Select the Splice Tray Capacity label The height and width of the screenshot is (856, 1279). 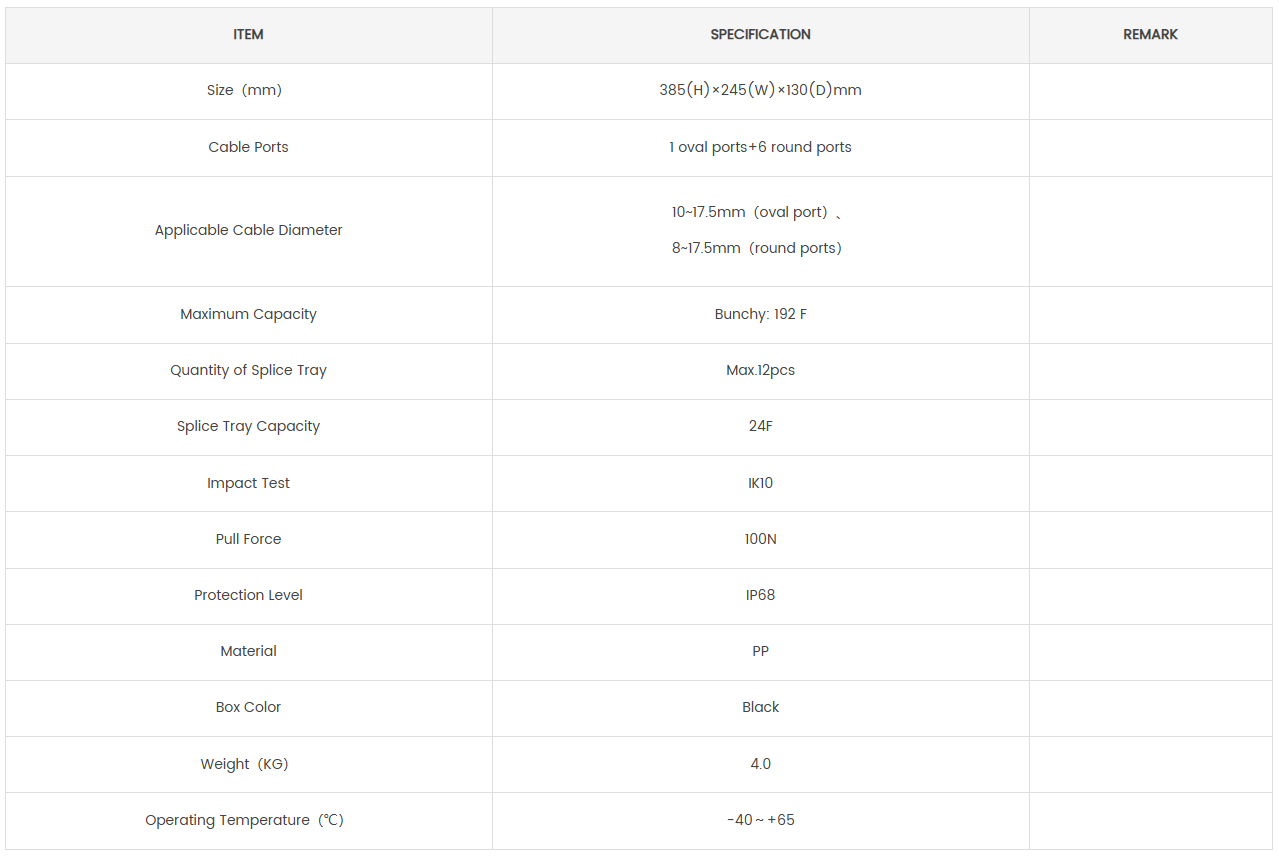click(x=248, y=426)
